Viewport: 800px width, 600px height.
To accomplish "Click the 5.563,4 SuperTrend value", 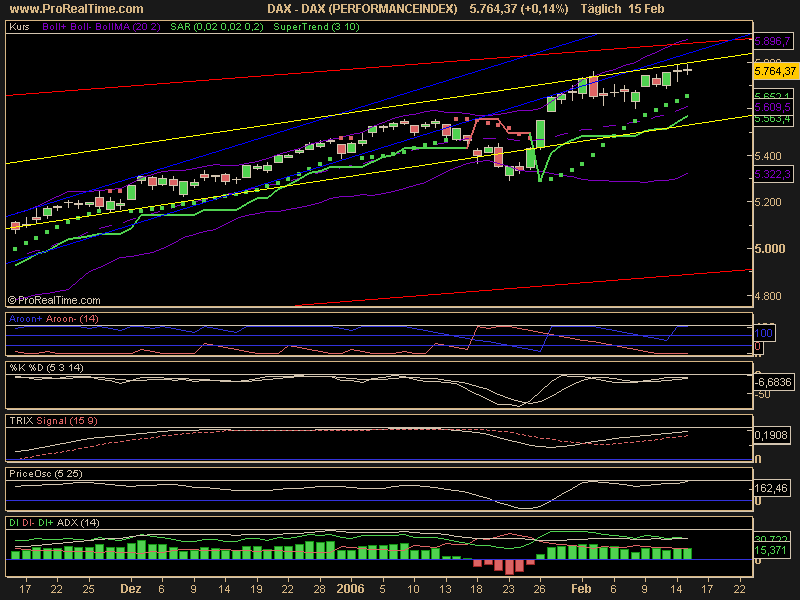I will (772, 119).
